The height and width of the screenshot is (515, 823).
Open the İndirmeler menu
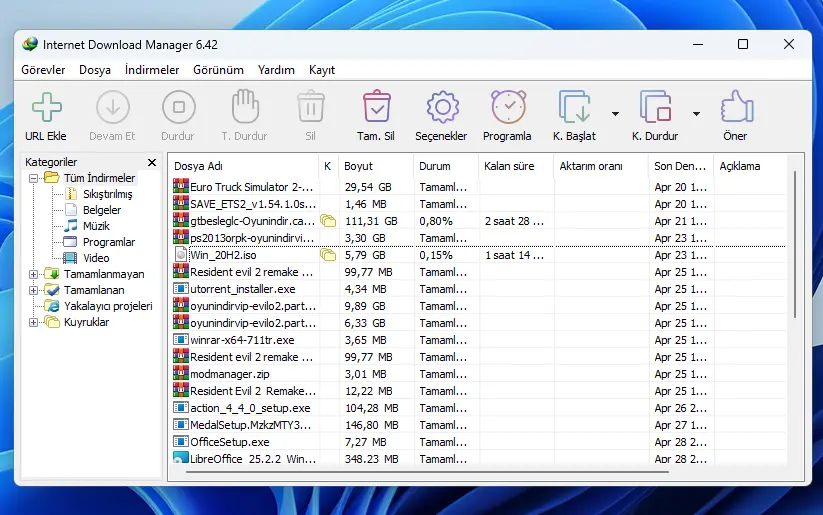click(x=152, y=70)
